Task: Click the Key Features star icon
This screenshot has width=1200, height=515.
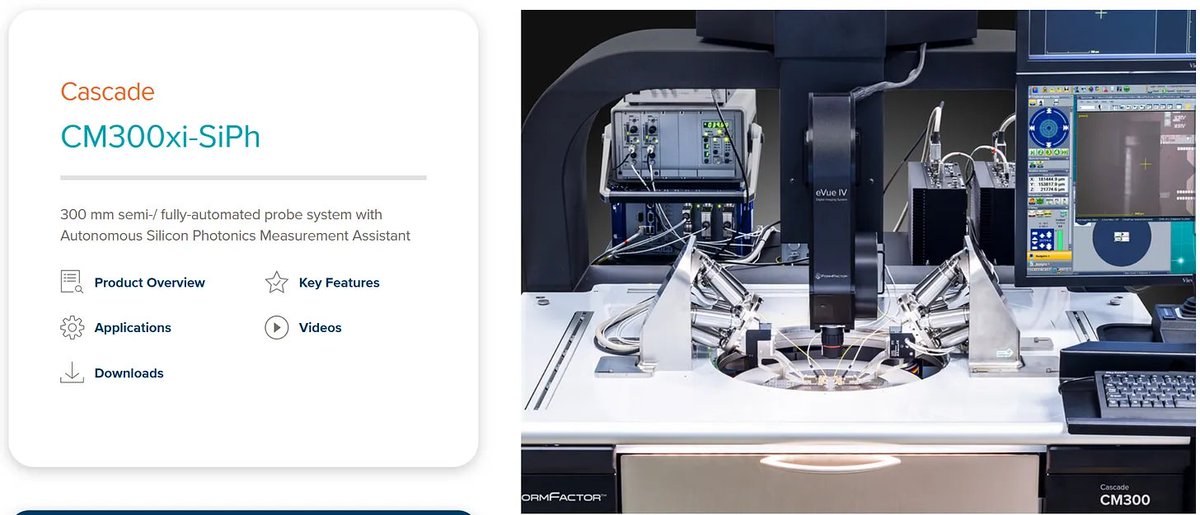Action: [x=276, y=282]
